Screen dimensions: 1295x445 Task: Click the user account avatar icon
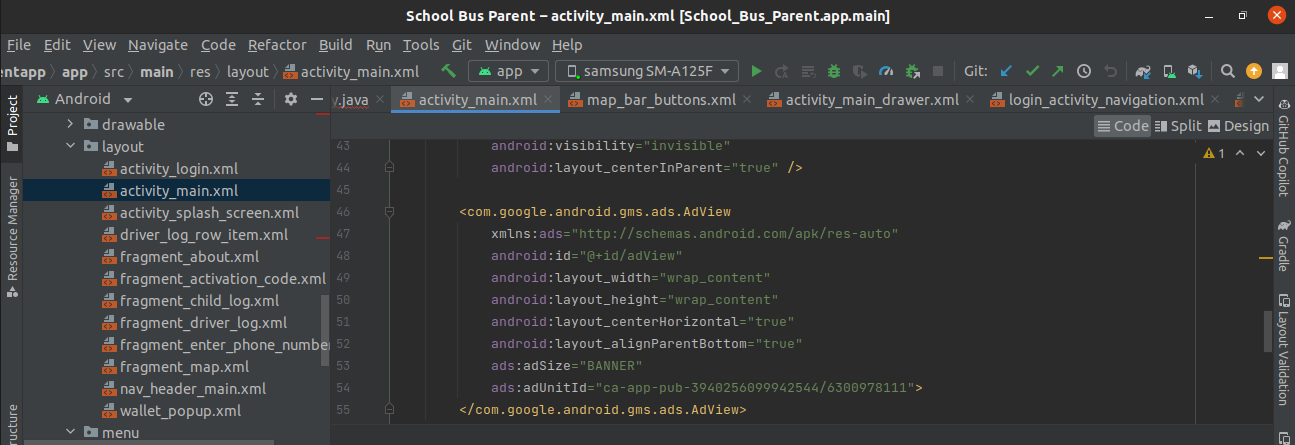point(1280,71)
